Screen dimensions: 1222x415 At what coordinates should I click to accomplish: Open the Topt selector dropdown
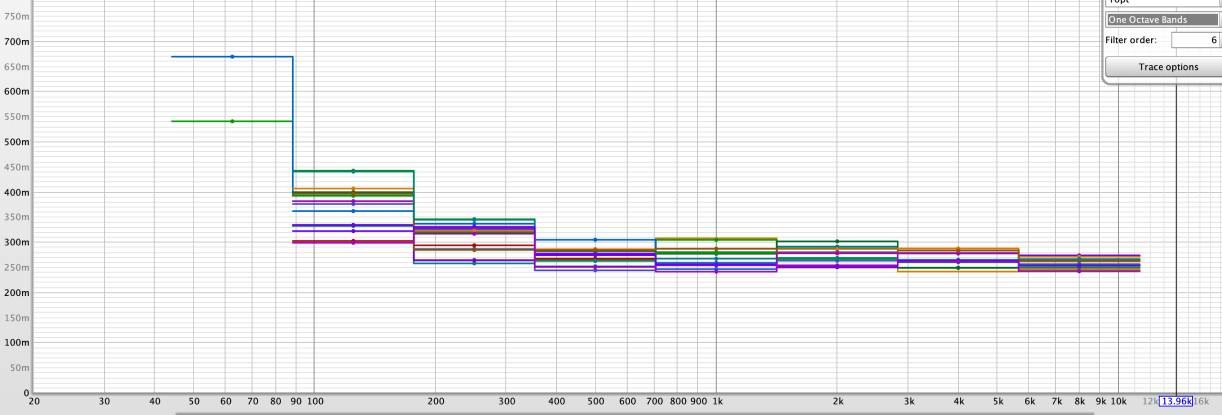1161,3
